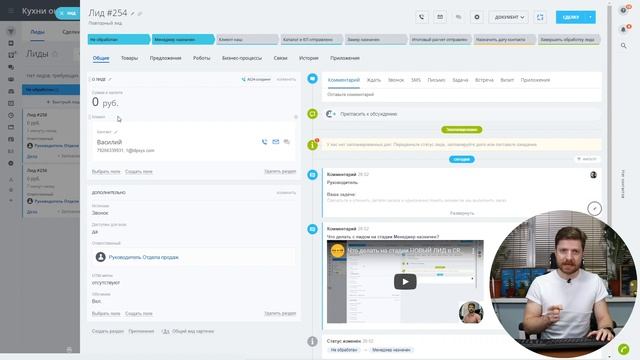The image size is (640, 360).
Task: Click the bell notifications icon in right panel
Action: click(x=624, y=29)
